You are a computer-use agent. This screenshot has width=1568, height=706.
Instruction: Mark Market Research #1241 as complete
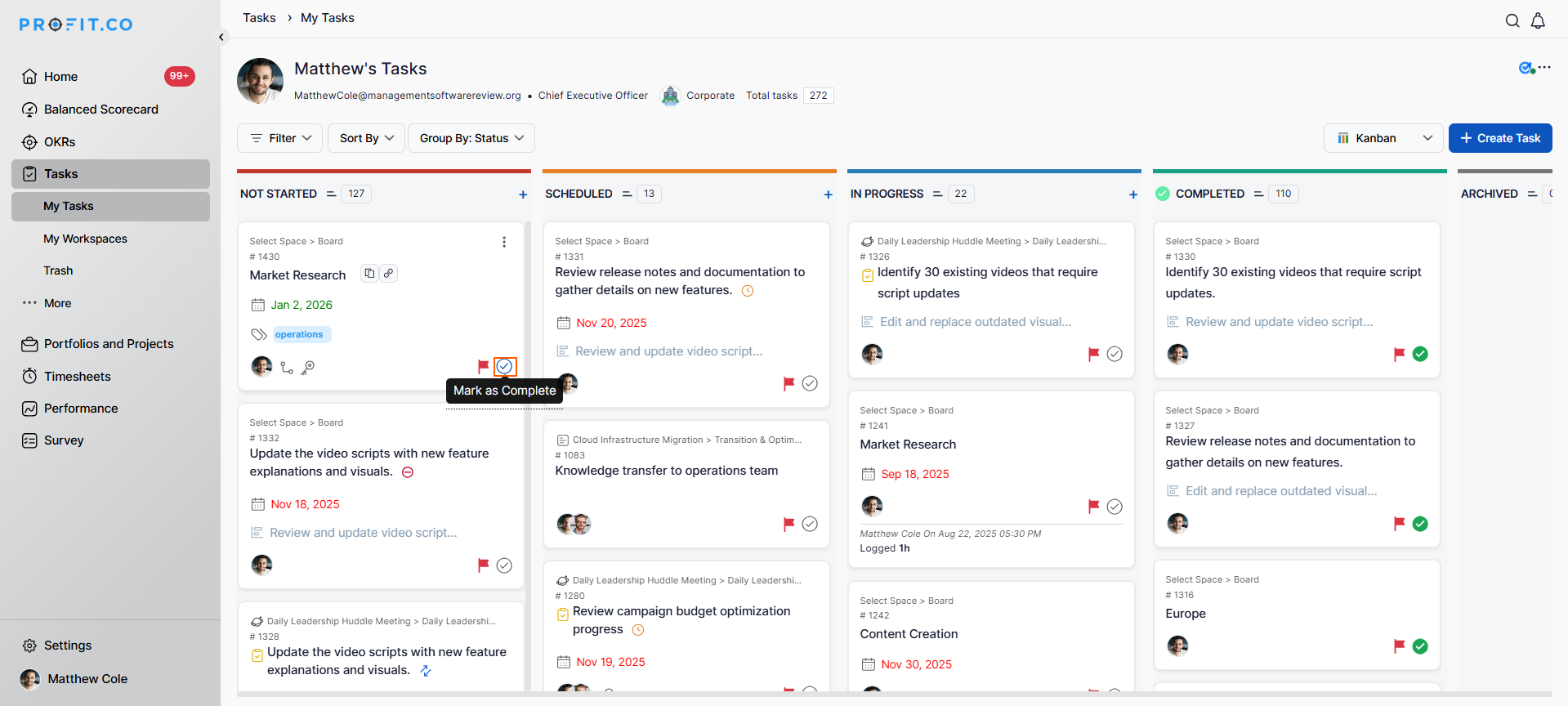(x=1115, y=507)
